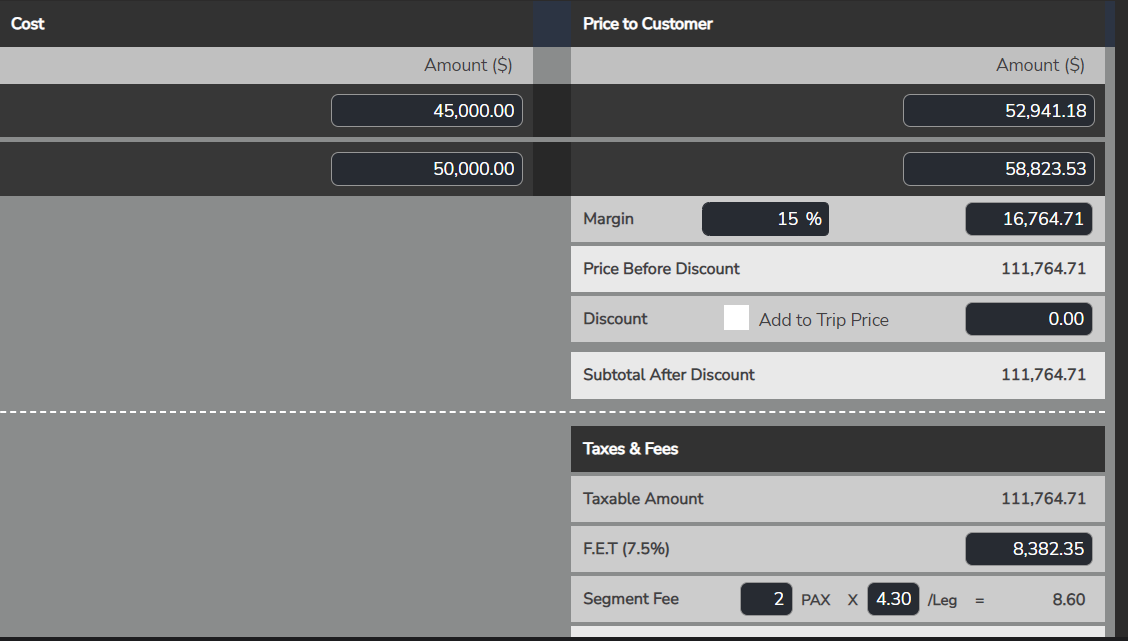This screenshot has height=641, width=1128.
Task: Click the Price Before Discount row
Action: click(837, 269)
